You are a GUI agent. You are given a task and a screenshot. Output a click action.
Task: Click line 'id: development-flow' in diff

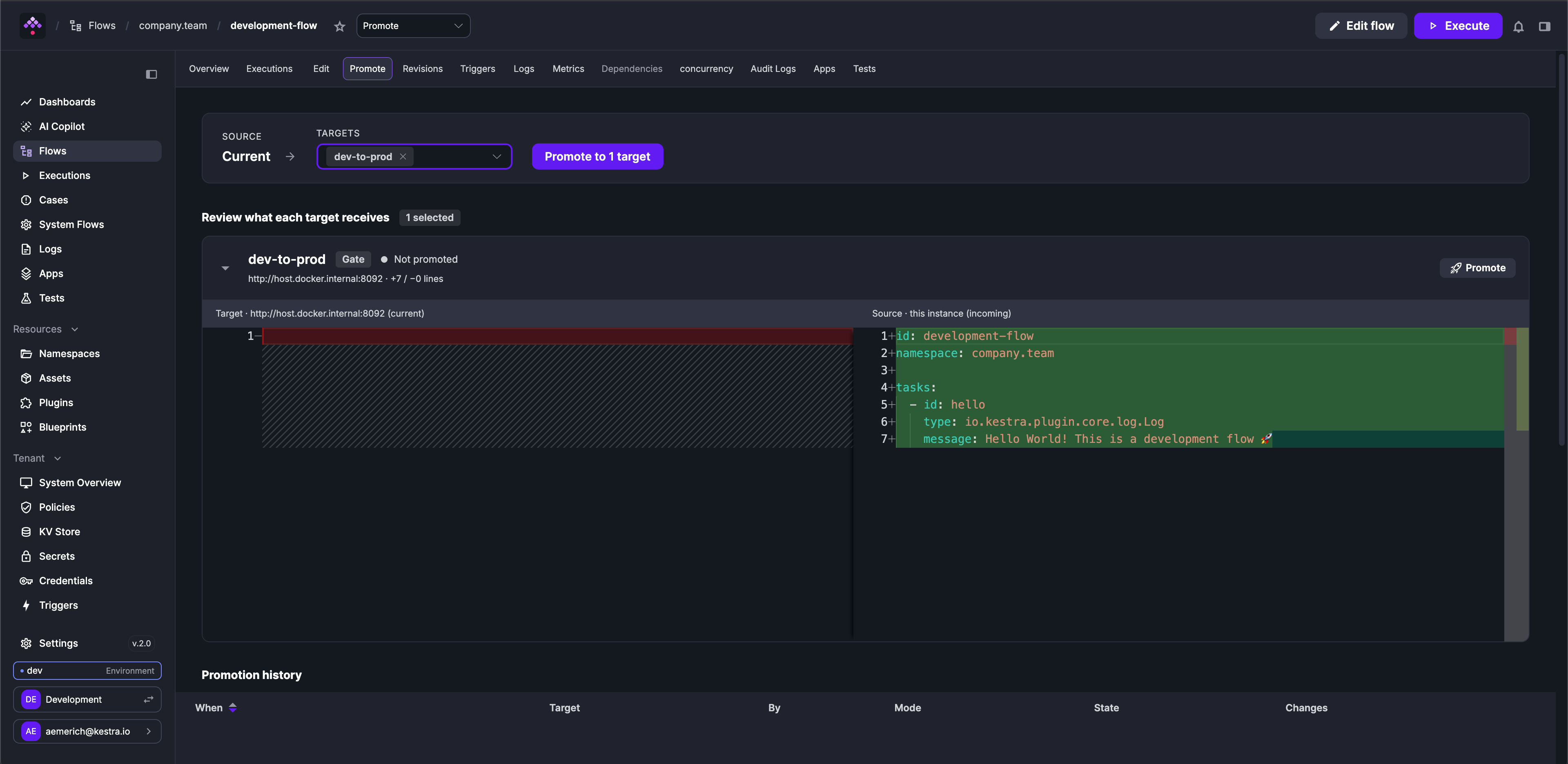pos(965,336)
